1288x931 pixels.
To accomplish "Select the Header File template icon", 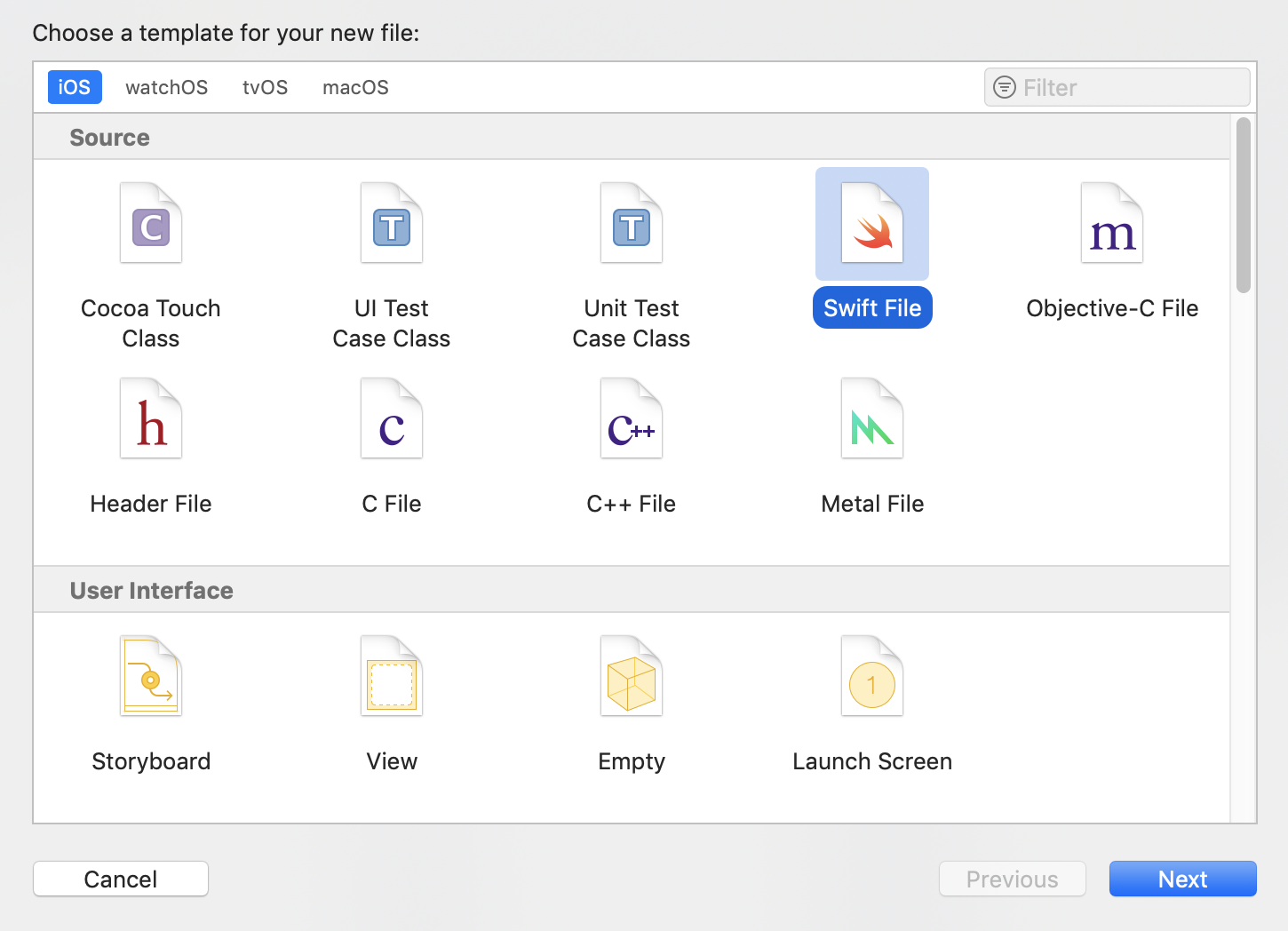I will [151, 418].
